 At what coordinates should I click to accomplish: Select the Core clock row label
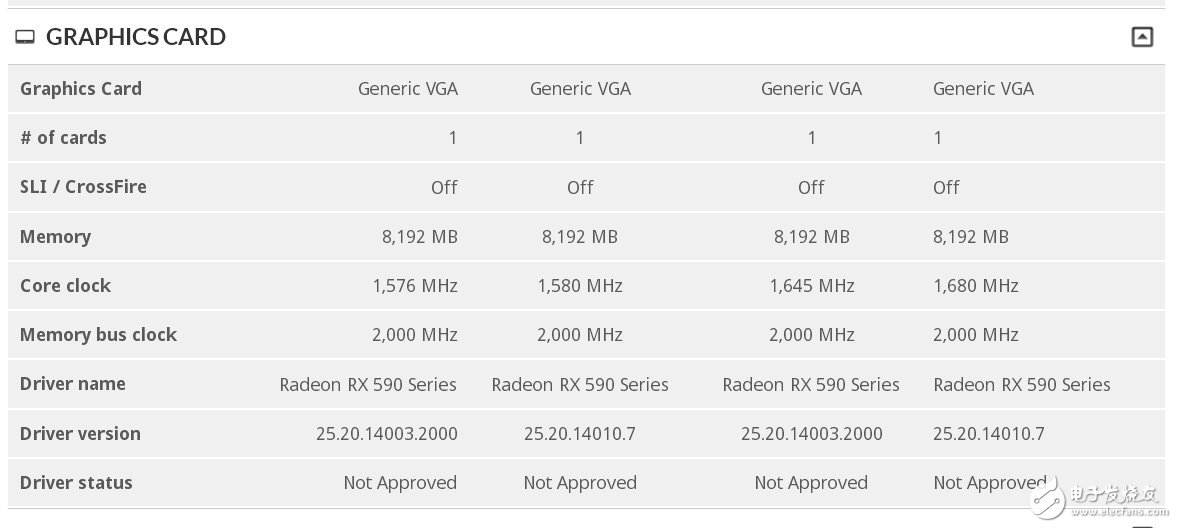pos(65,286)
